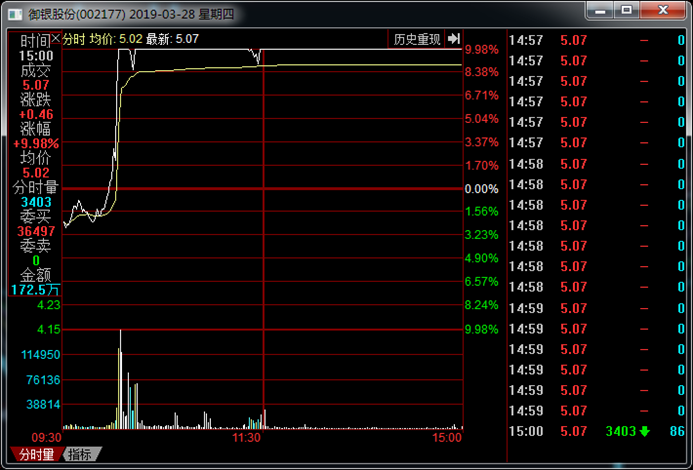Click the 最新: 5.07 legend label
693x470 pixels.
click(x=172, y=39)
